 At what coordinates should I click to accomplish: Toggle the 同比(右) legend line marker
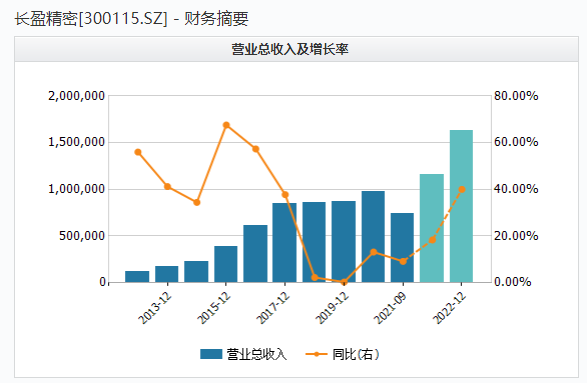pyautogui.click(x=317, y=354)
